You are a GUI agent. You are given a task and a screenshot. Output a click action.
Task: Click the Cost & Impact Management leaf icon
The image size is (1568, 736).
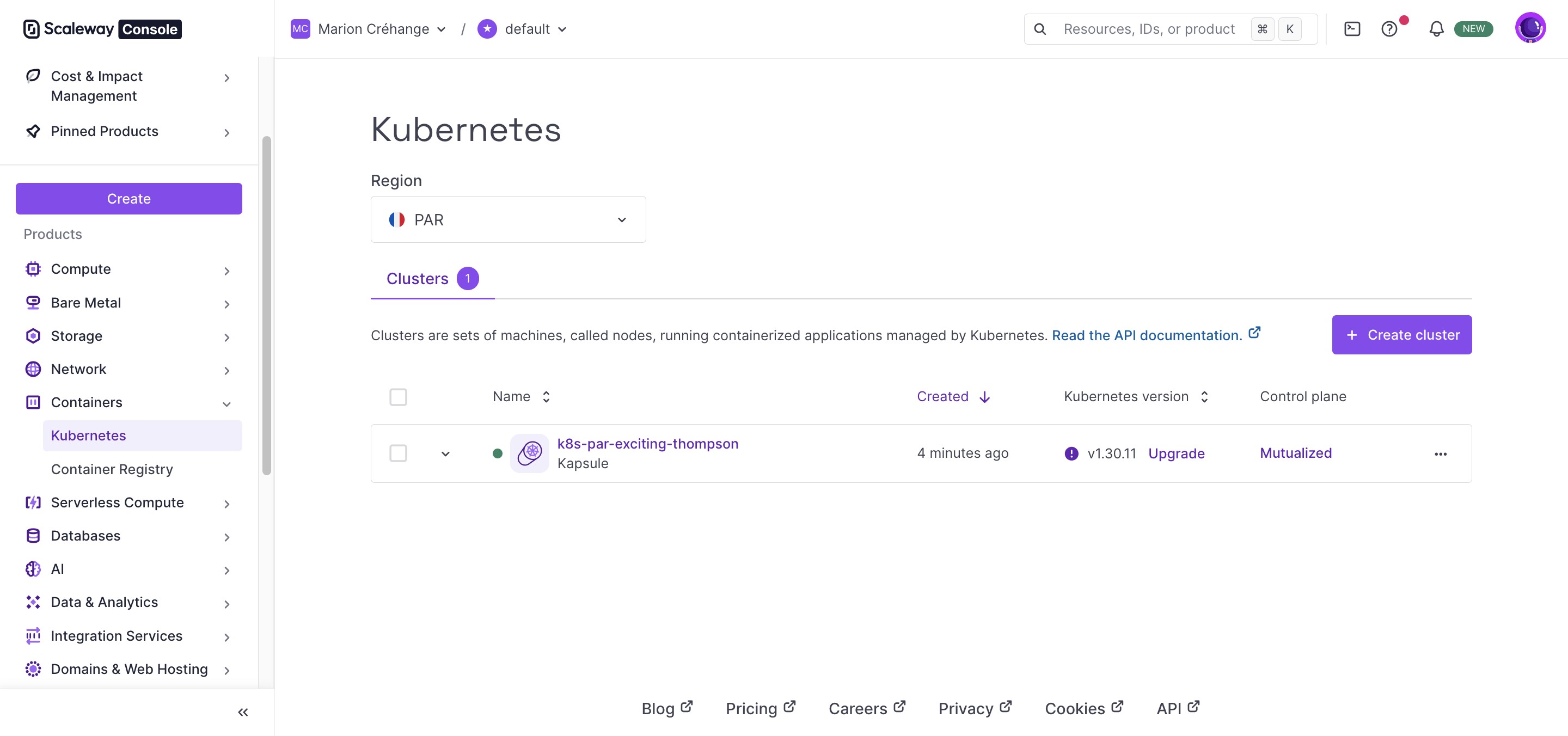click(33, 76)
